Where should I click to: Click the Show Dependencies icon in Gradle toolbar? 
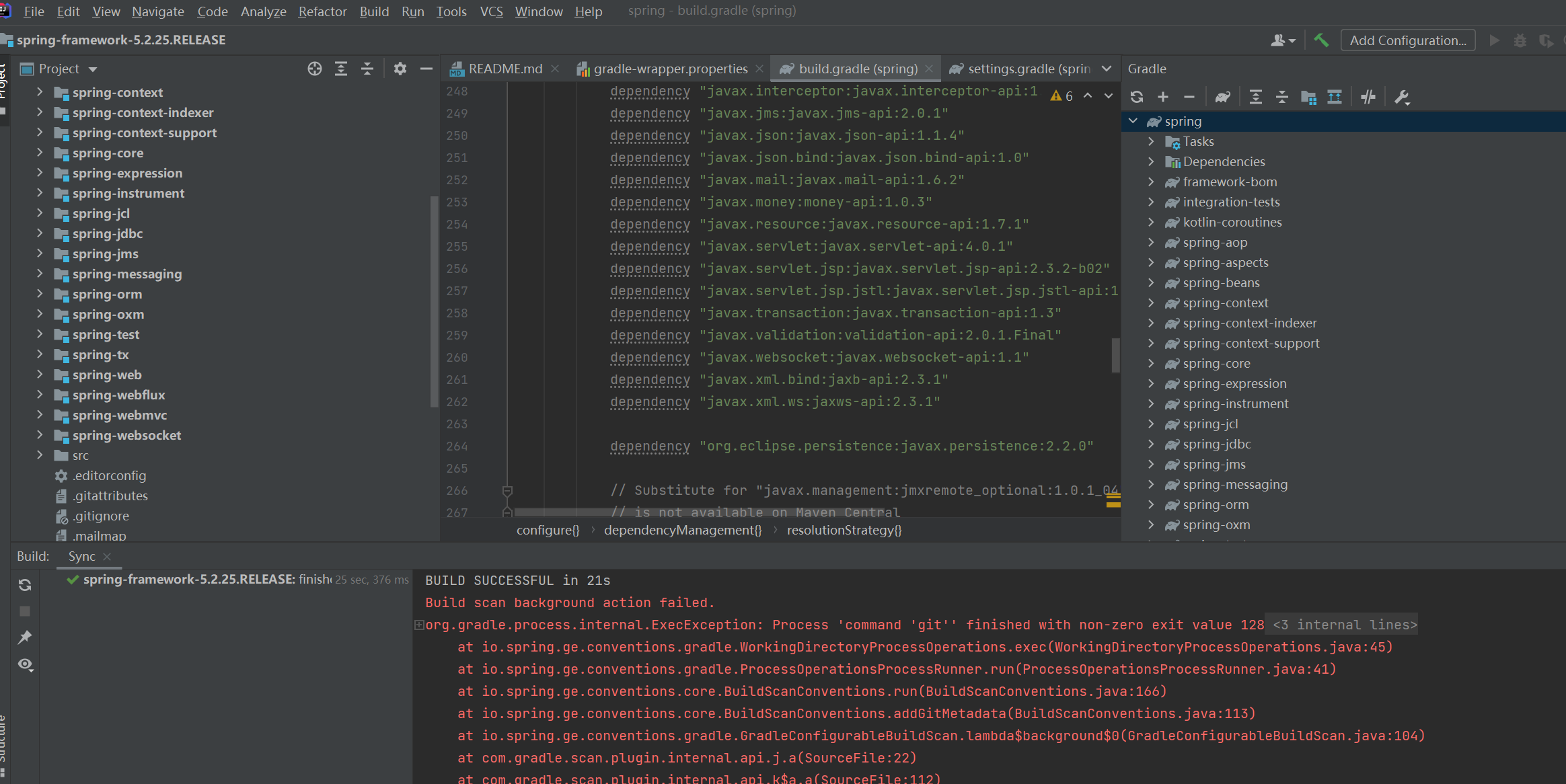pos(1335,97)
